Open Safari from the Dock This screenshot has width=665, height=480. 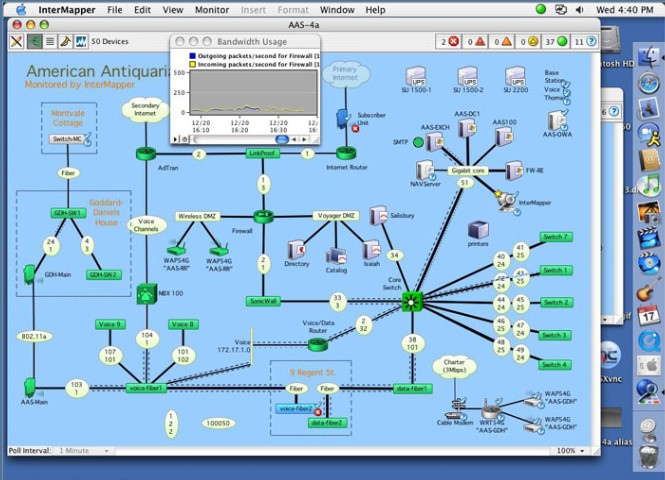pyautogui.click(x=649, y=83)
